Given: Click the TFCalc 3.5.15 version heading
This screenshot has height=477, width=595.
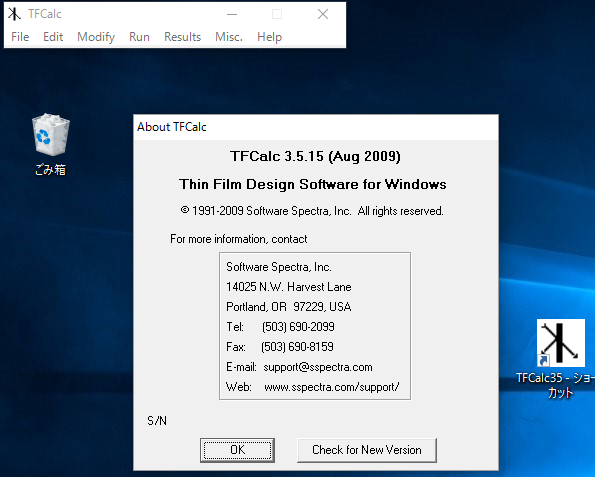Looking at the screenshot, I should click(x=315, y=156).
